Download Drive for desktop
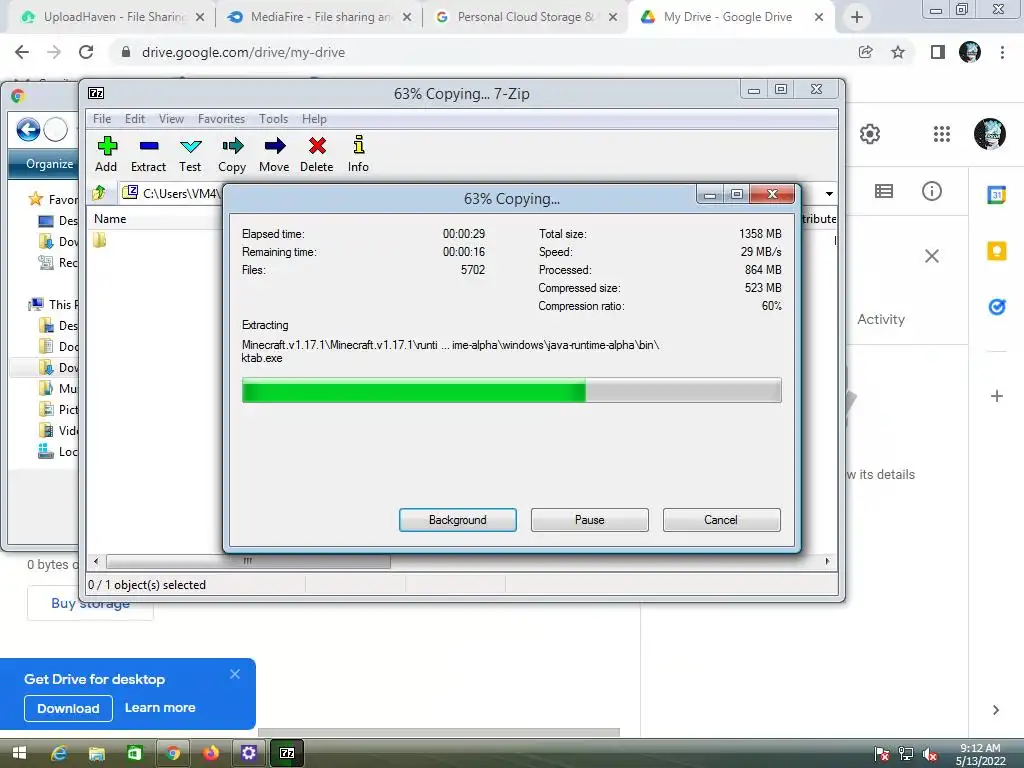 click(68, 709)
